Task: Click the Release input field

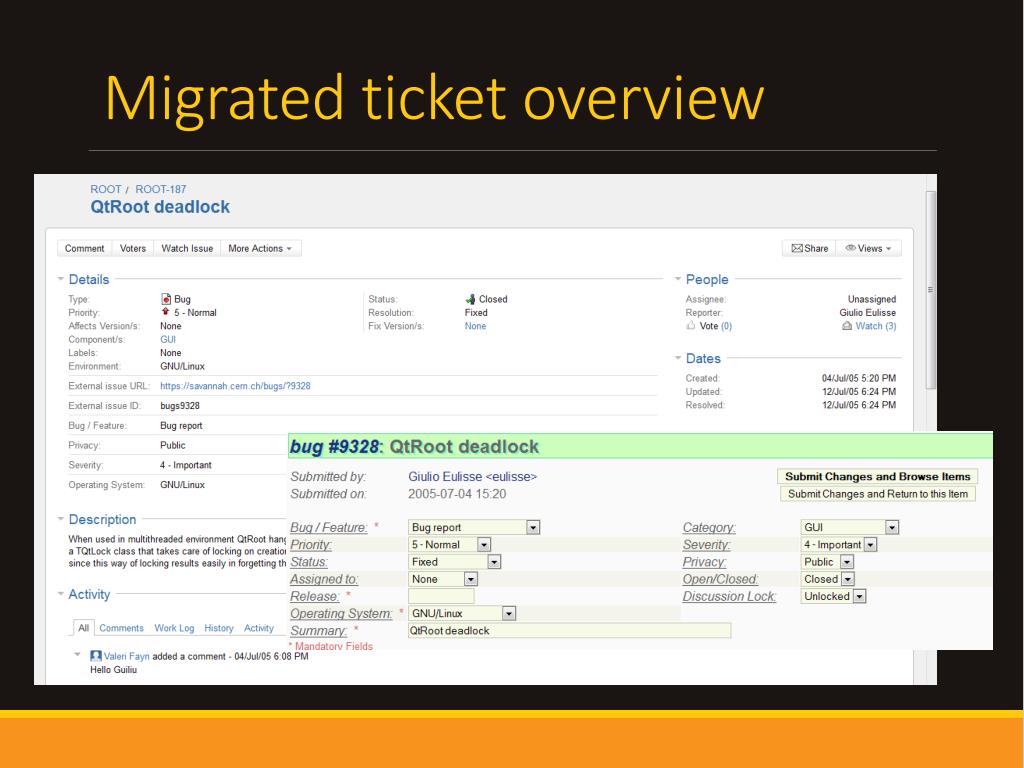Action: click(441, 596)
